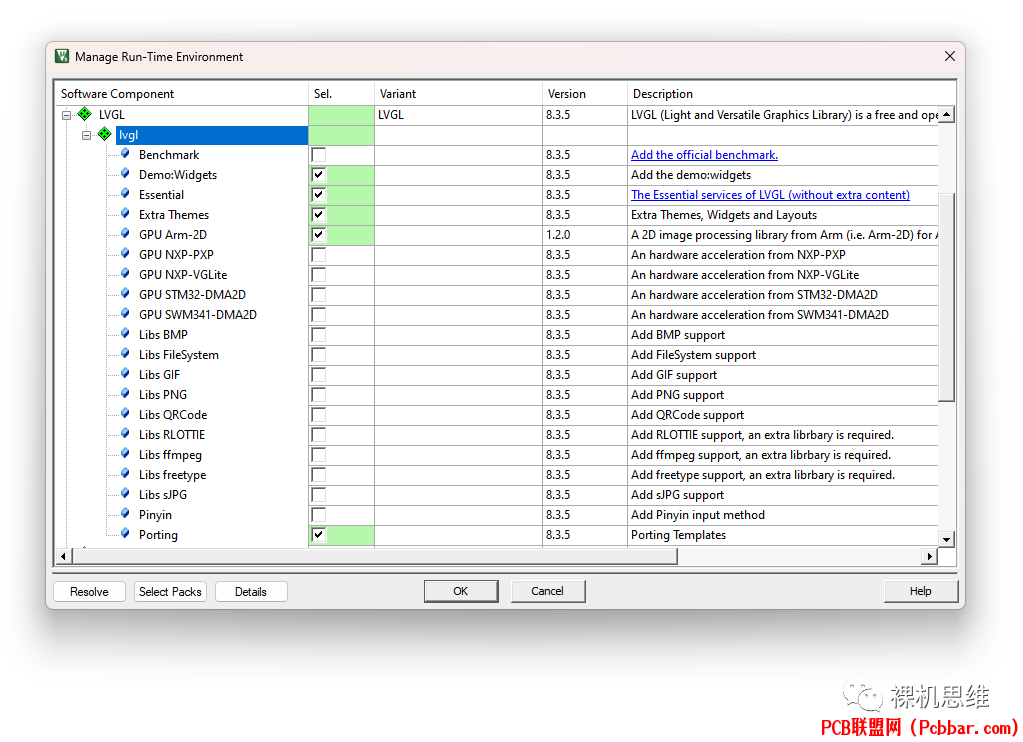Check the Libs QRCode checkbox
The image size is (1023, 742).
click(x=318, y=415)
